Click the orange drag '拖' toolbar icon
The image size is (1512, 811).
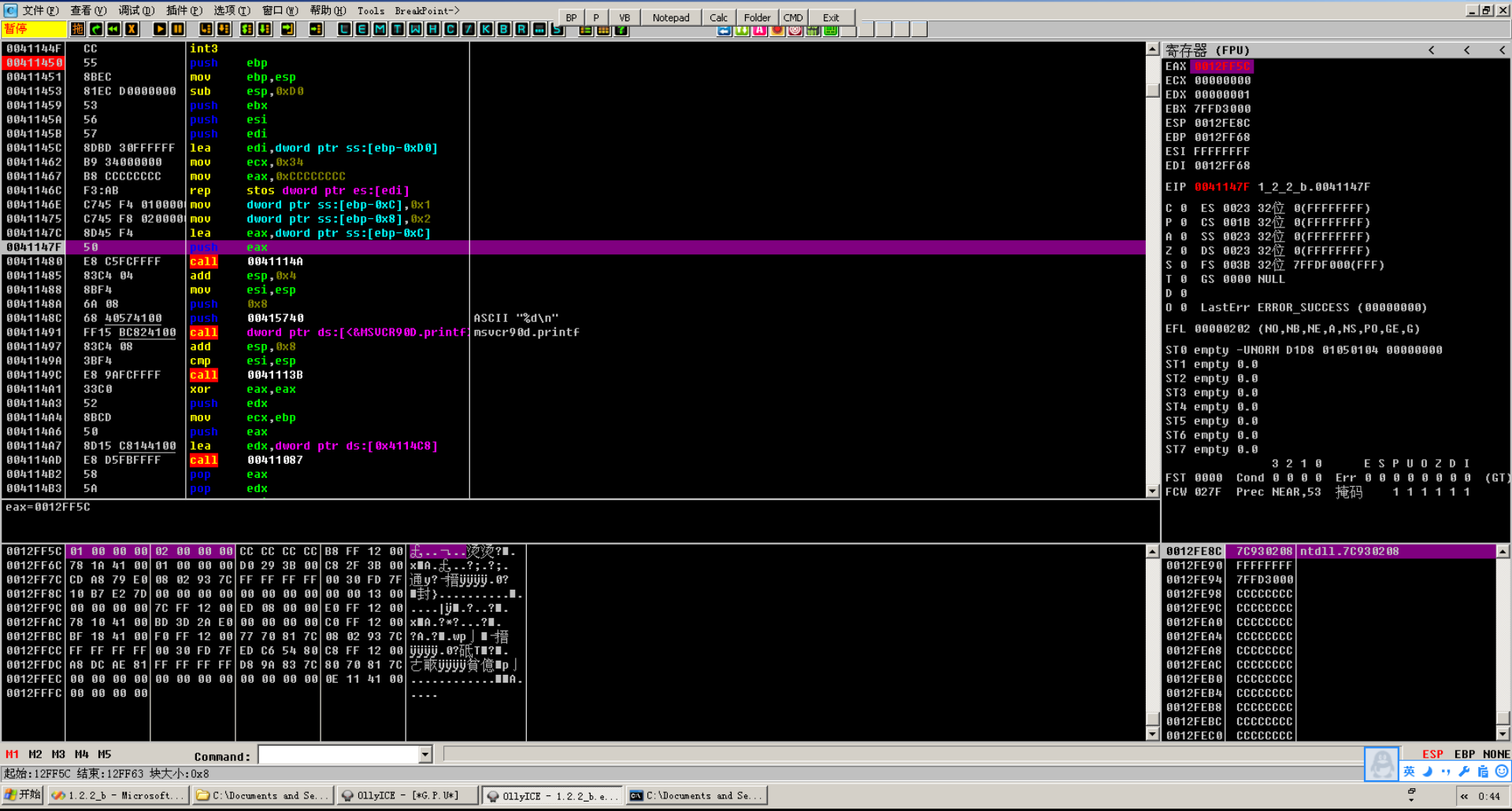tap(77, 29)
